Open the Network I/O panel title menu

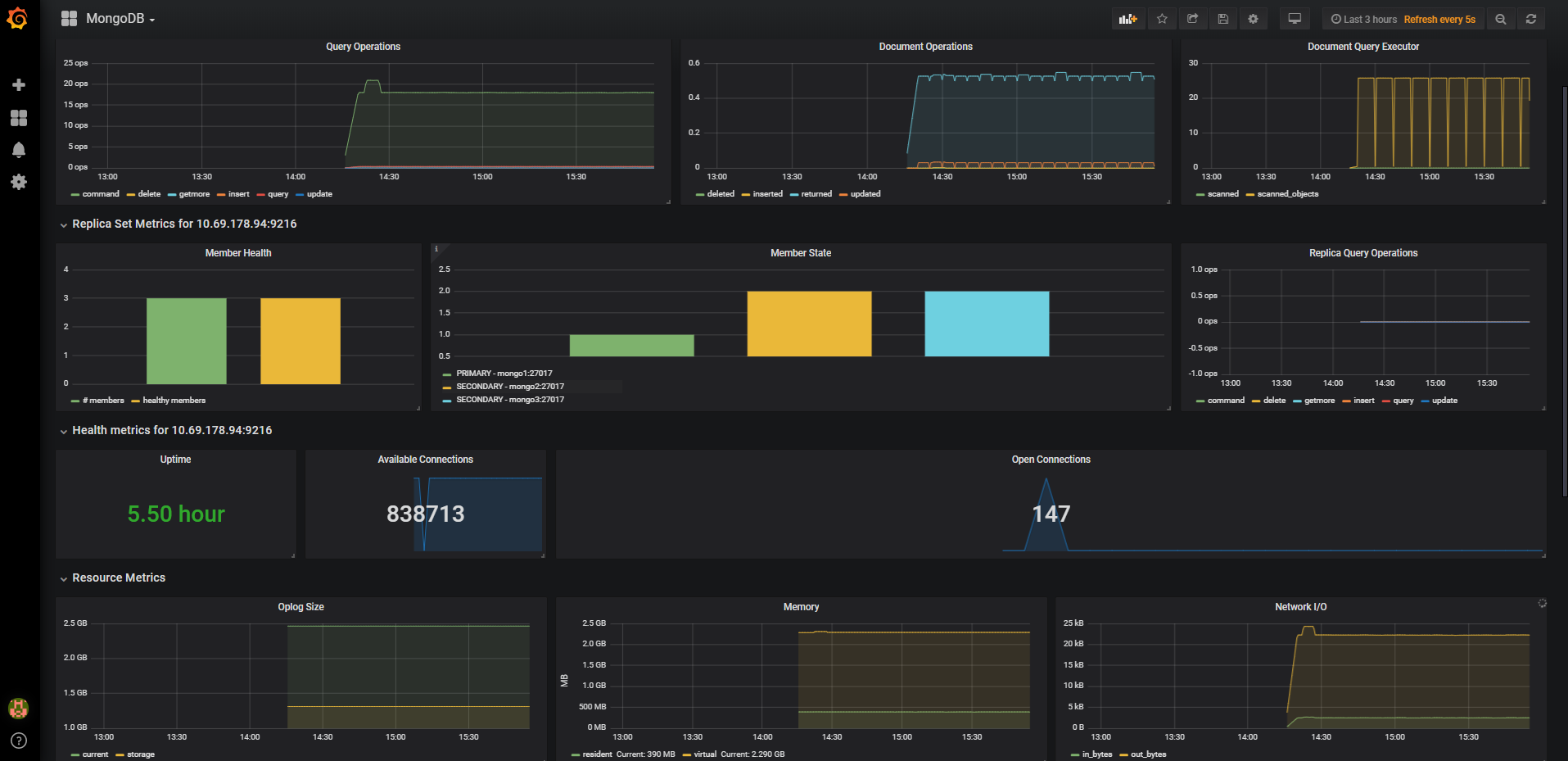pos(1301,607)
